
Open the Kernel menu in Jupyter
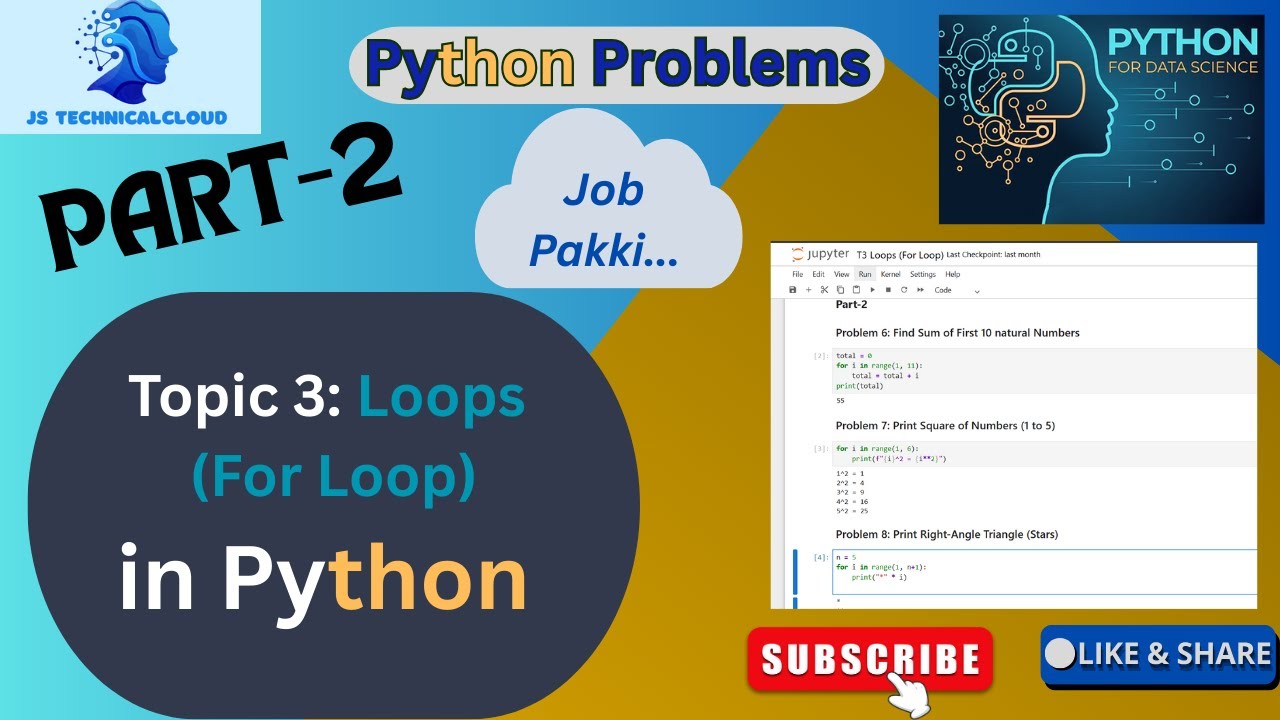(890, 274)
